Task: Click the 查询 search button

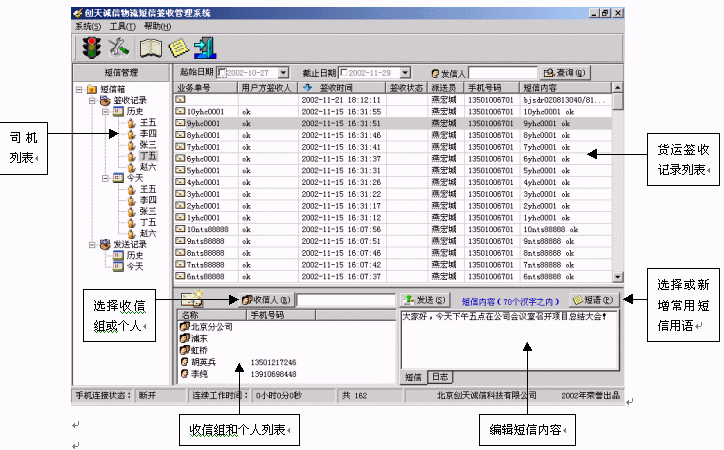Action: coord(564,73)
